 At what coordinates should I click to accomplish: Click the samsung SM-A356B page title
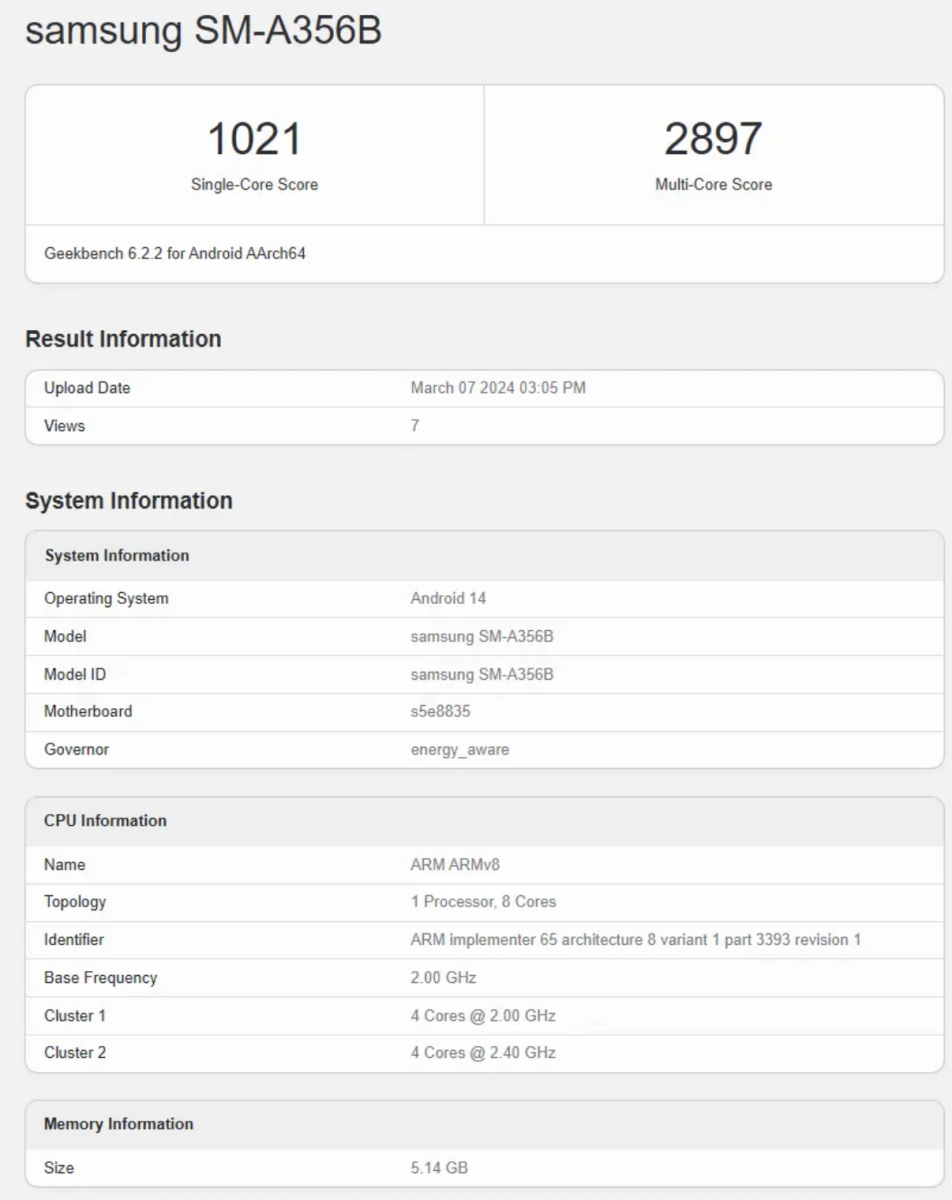pos(203,32)
